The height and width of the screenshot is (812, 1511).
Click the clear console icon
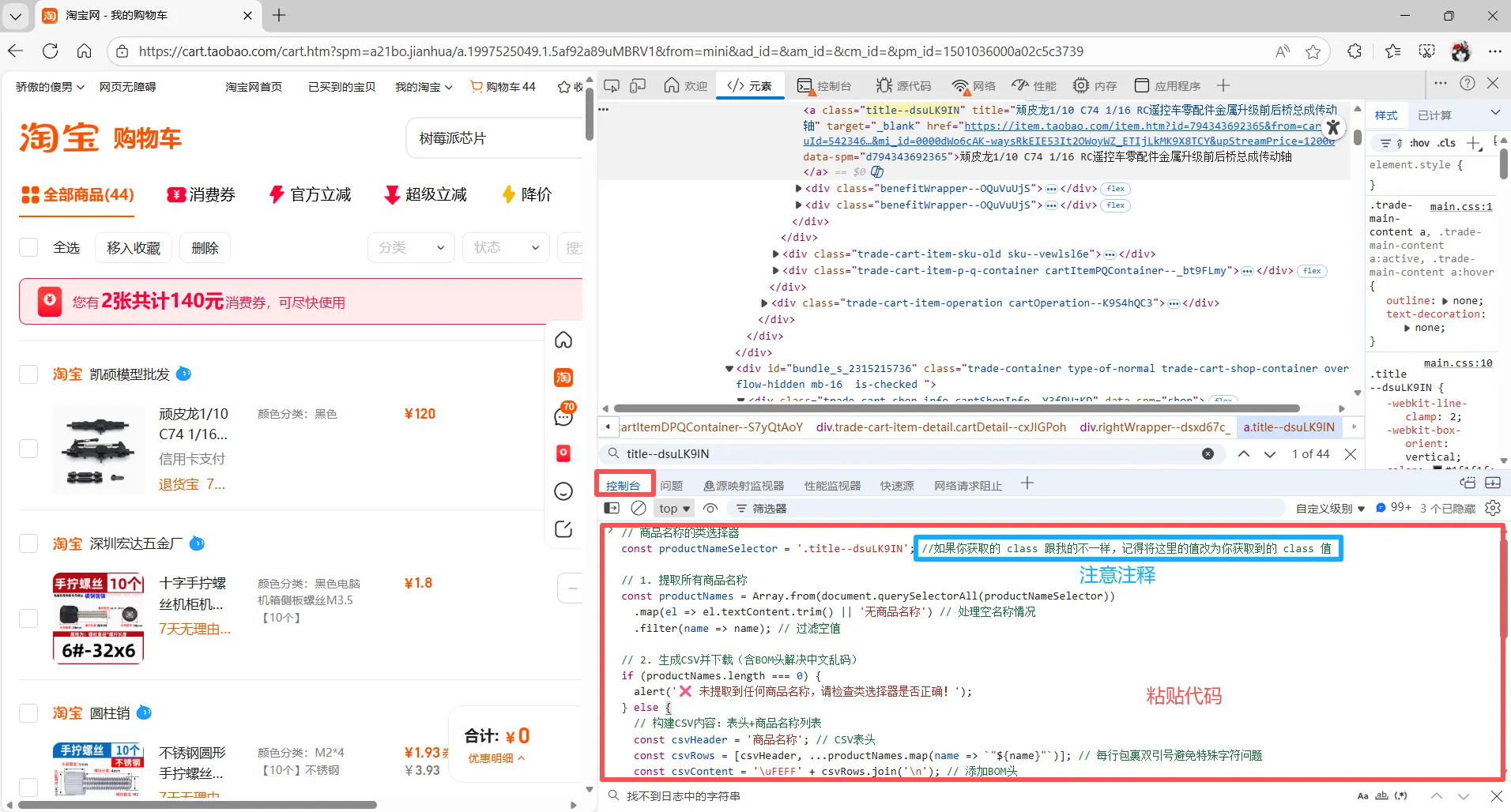639,509
